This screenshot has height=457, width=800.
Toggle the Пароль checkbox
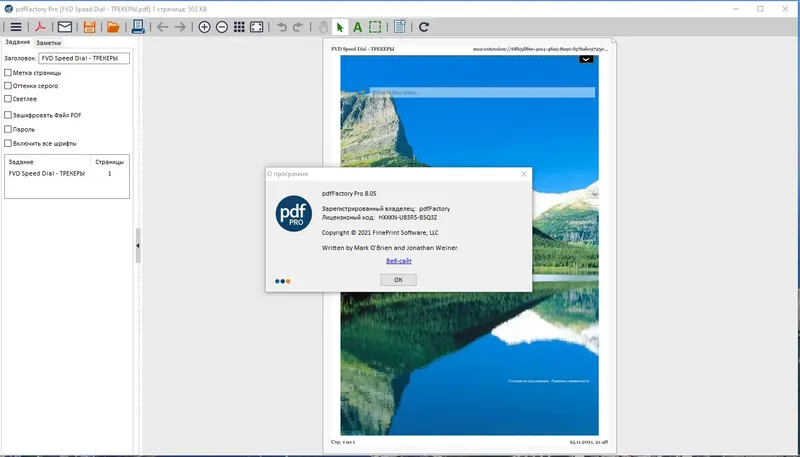(8, 130)
